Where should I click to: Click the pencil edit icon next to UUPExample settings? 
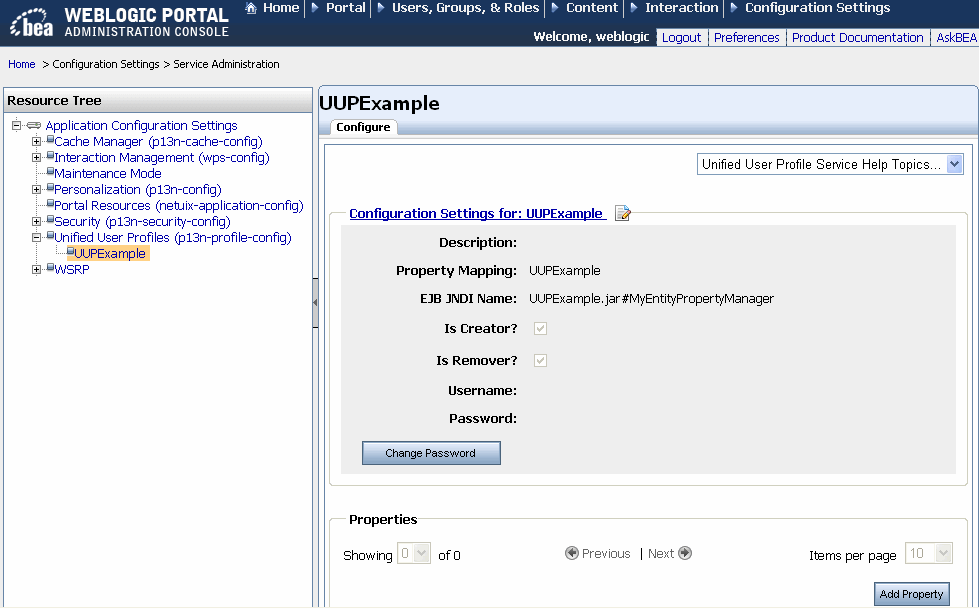[x=622, y=212]
